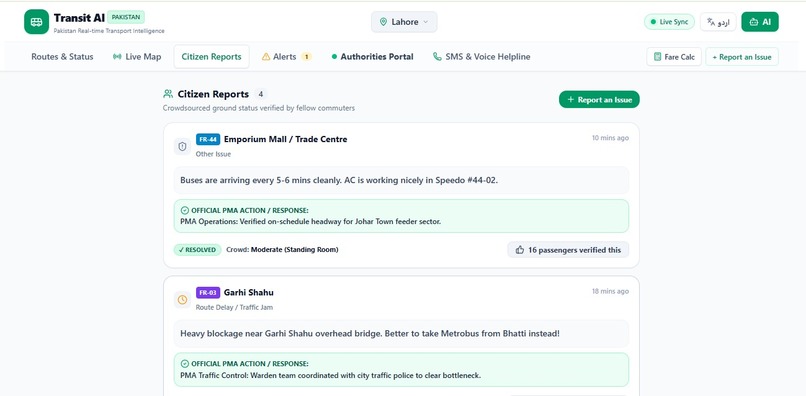The width and height of the screenshot is (806, 396).
Task: Open the AI assistant button
Action: [760, 22]
